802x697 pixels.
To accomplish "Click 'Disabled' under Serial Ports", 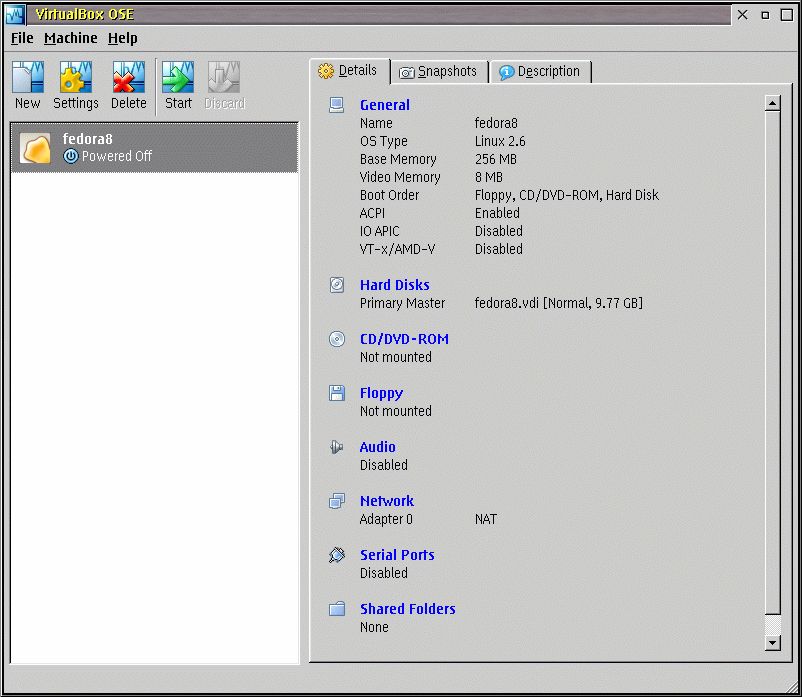I will (384, 573).
